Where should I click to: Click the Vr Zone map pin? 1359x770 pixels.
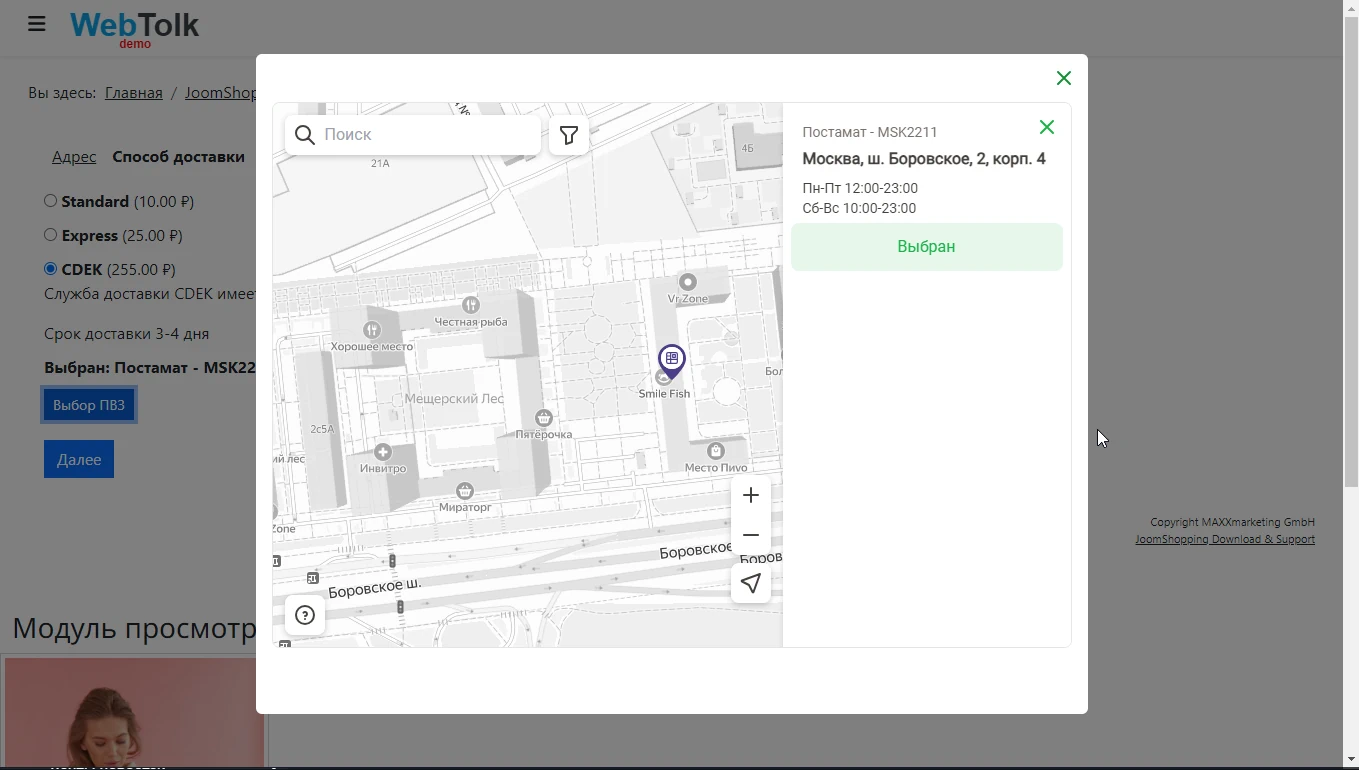688,282
